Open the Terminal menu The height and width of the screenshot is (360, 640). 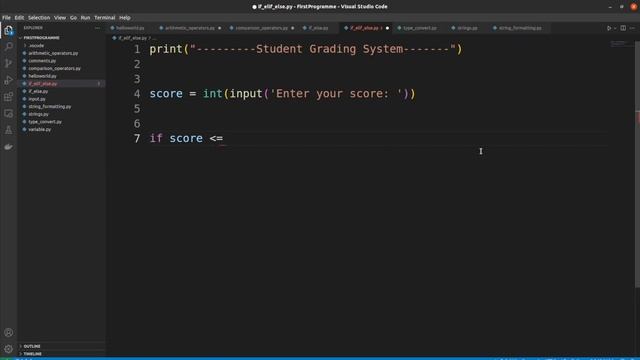[x=104, y=18]
